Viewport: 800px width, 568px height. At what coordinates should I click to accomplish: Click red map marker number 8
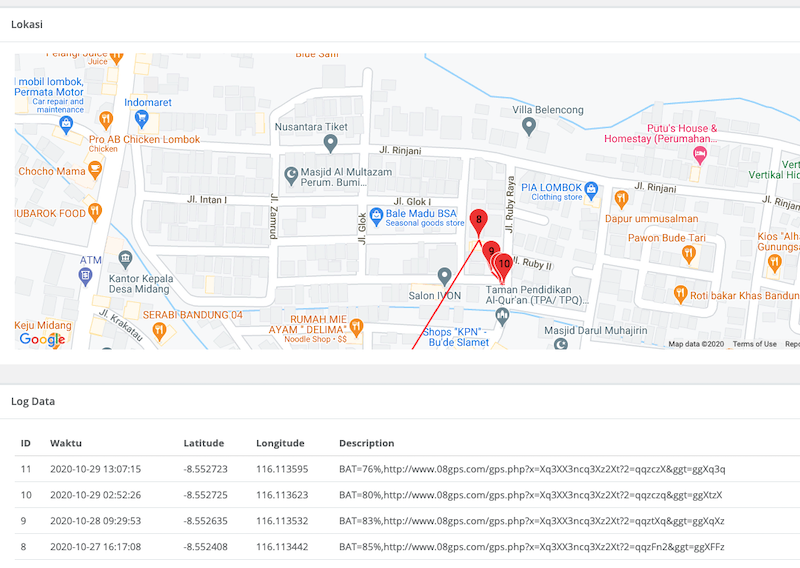click(478, 223)
